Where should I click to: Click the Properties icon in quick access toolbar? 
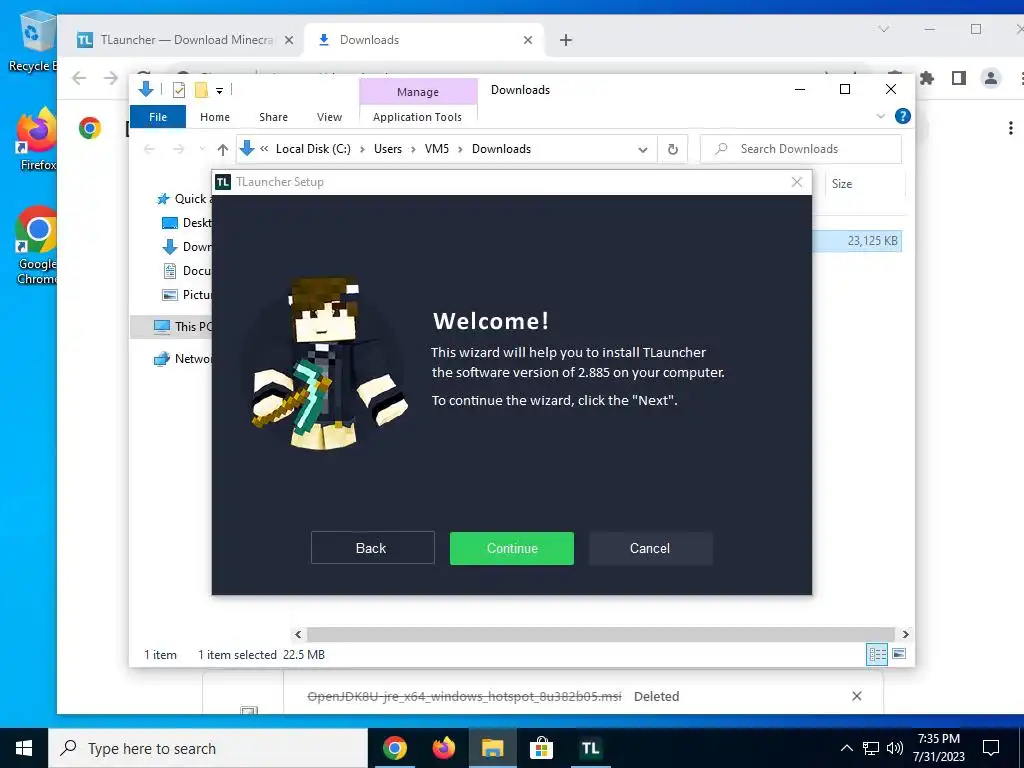pyautogui.click(x=179, y=90)
